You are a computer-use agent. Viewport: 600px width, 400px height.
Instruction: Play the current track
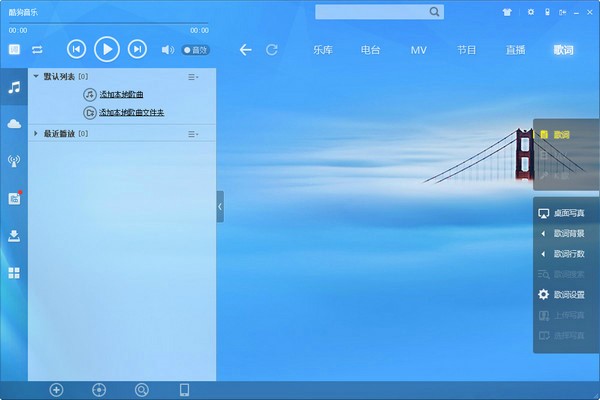(107, 49)
